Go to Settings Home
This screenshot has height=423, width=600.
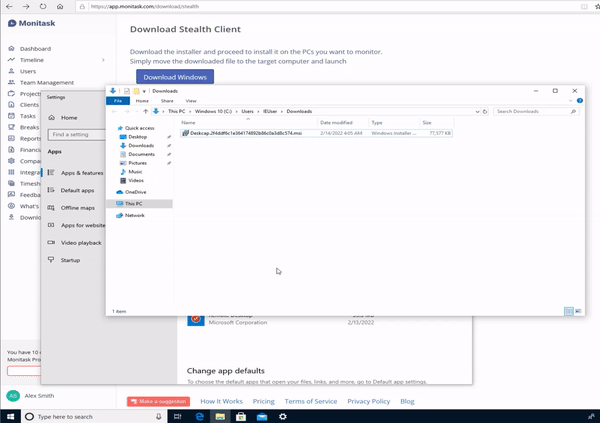69,118
